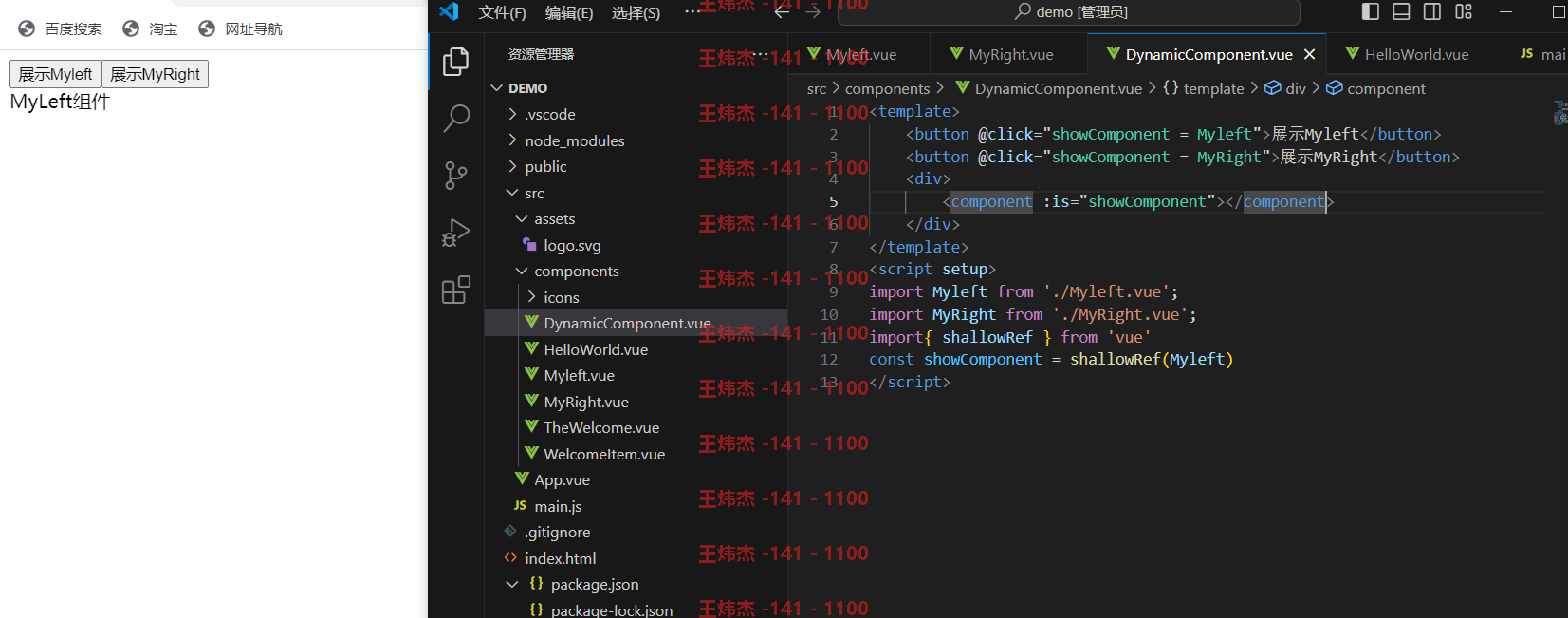The height and width of the screenshot is (618, 1568).
Task: Open the Extensions view
Action: click(456, 290)
